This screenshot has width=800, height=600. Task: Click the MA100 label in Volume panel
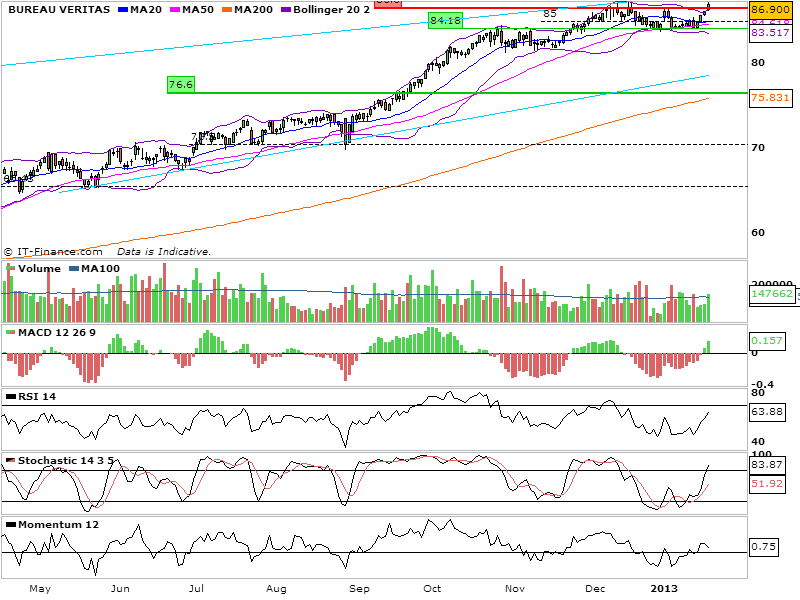click(101, 269)
